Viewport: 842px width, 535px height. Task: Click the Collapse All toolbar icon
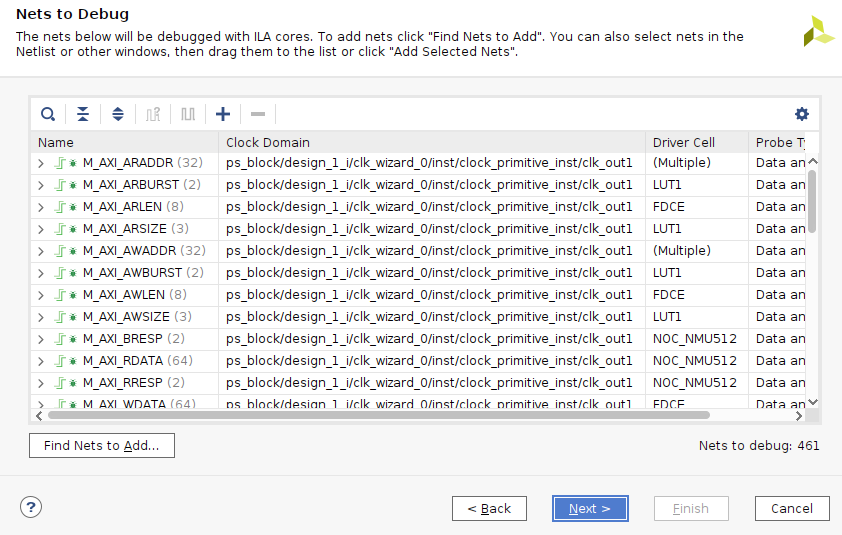[83, 114]
